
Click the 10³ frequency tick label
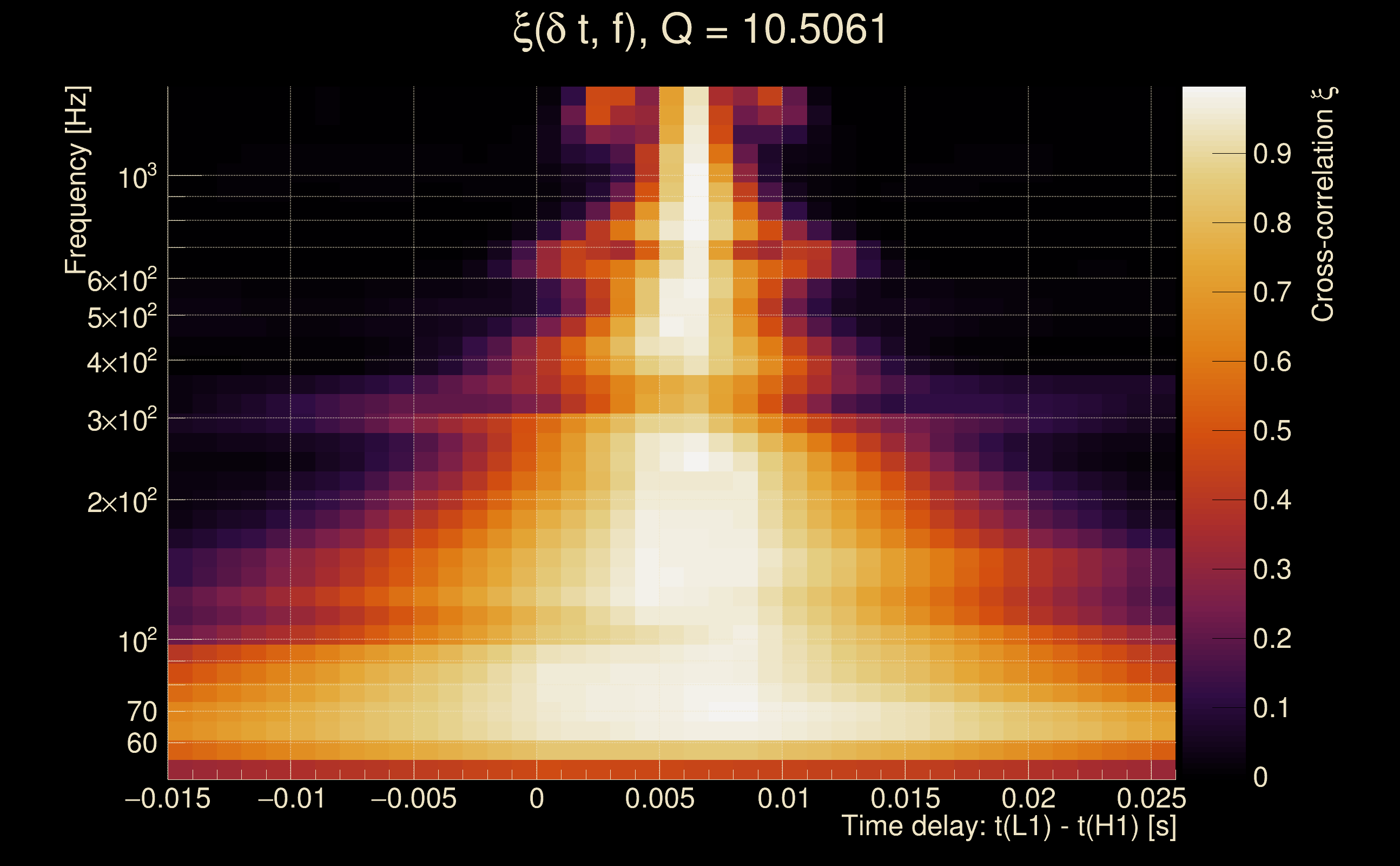(x=137, y=178)
